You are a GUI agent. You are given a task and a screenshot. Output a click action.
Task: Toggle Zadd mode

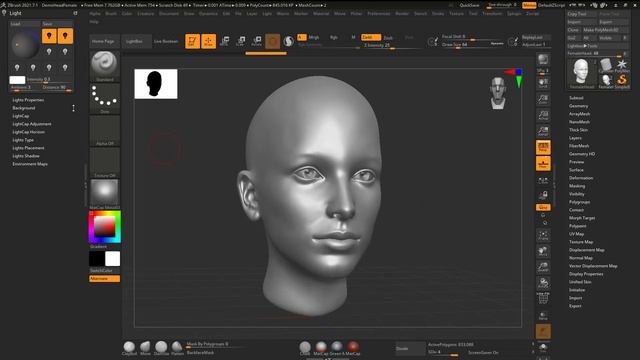tap(371, 37)
